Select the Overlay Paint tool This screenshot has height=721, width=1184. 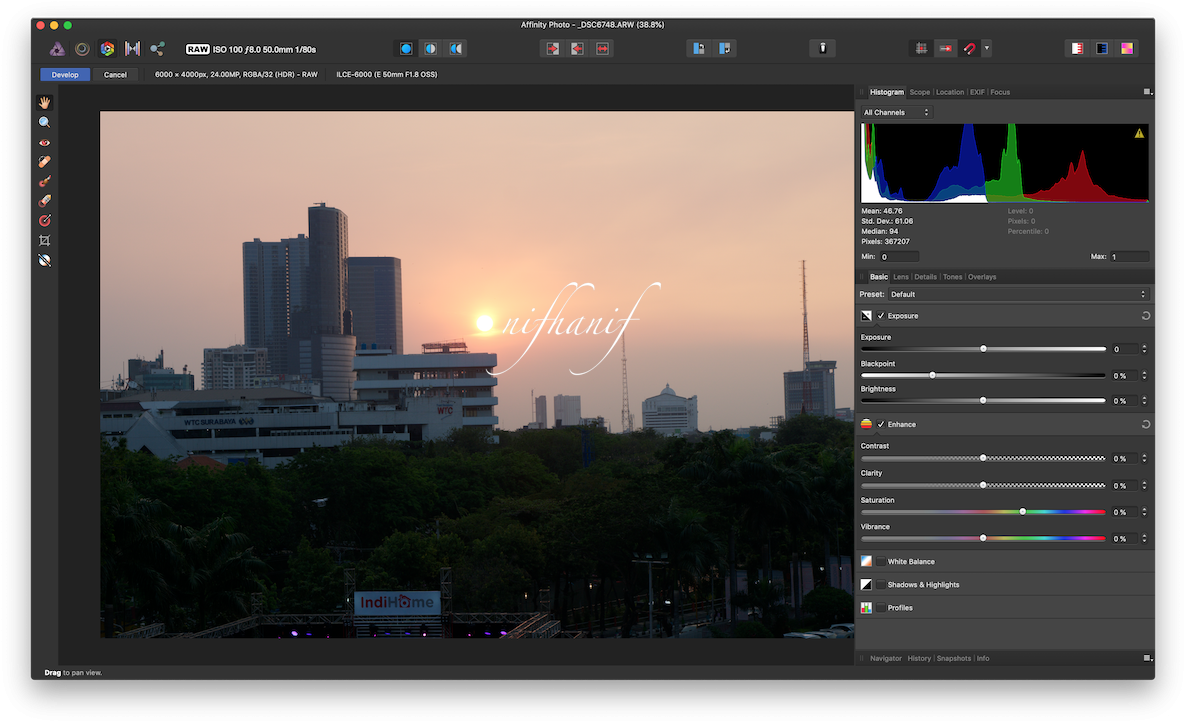(44, 181)
